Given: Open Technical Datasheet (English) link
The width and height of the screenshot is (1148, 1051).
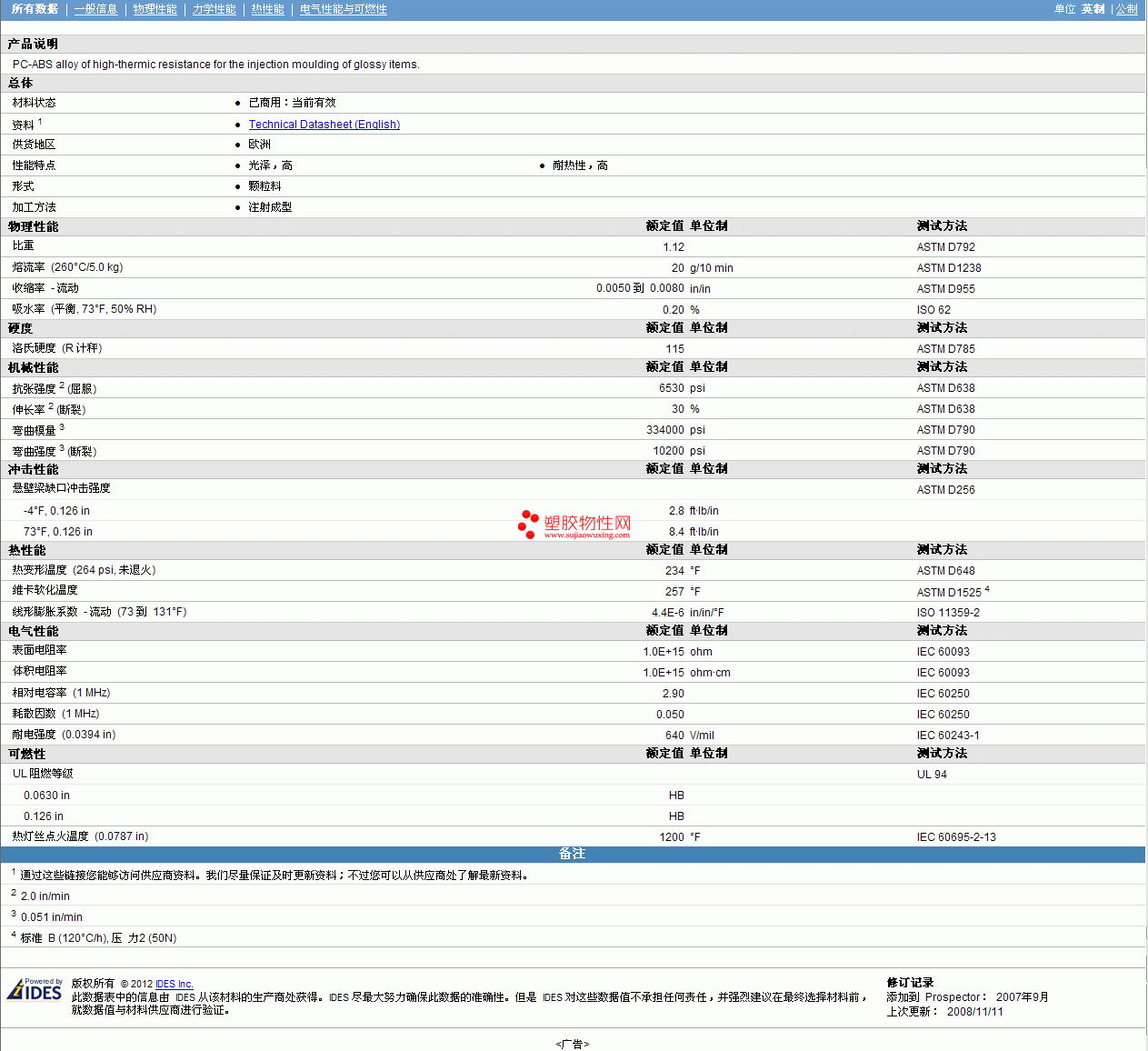Looking at the screenshot, I should click(324, 125).
